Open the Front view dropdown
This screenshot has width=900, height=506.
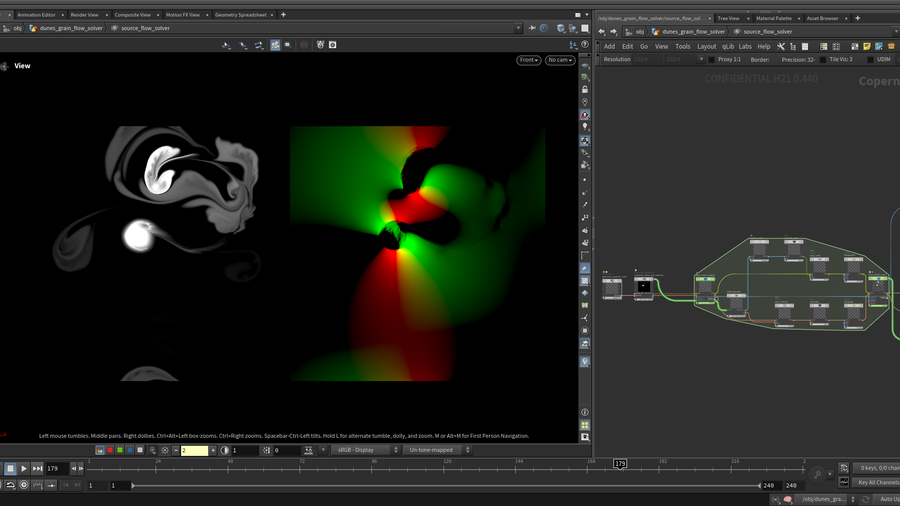[x=528, y=60]
